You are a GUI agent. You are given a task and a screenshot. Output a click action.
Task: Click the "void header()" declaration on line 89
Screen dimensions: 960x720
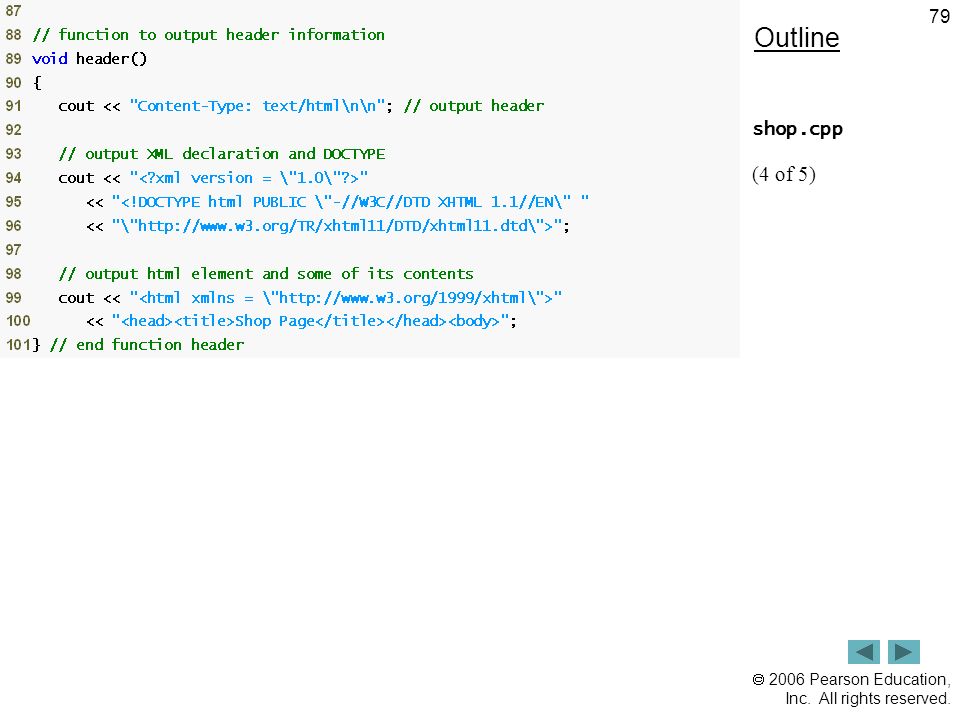point(89,59)
